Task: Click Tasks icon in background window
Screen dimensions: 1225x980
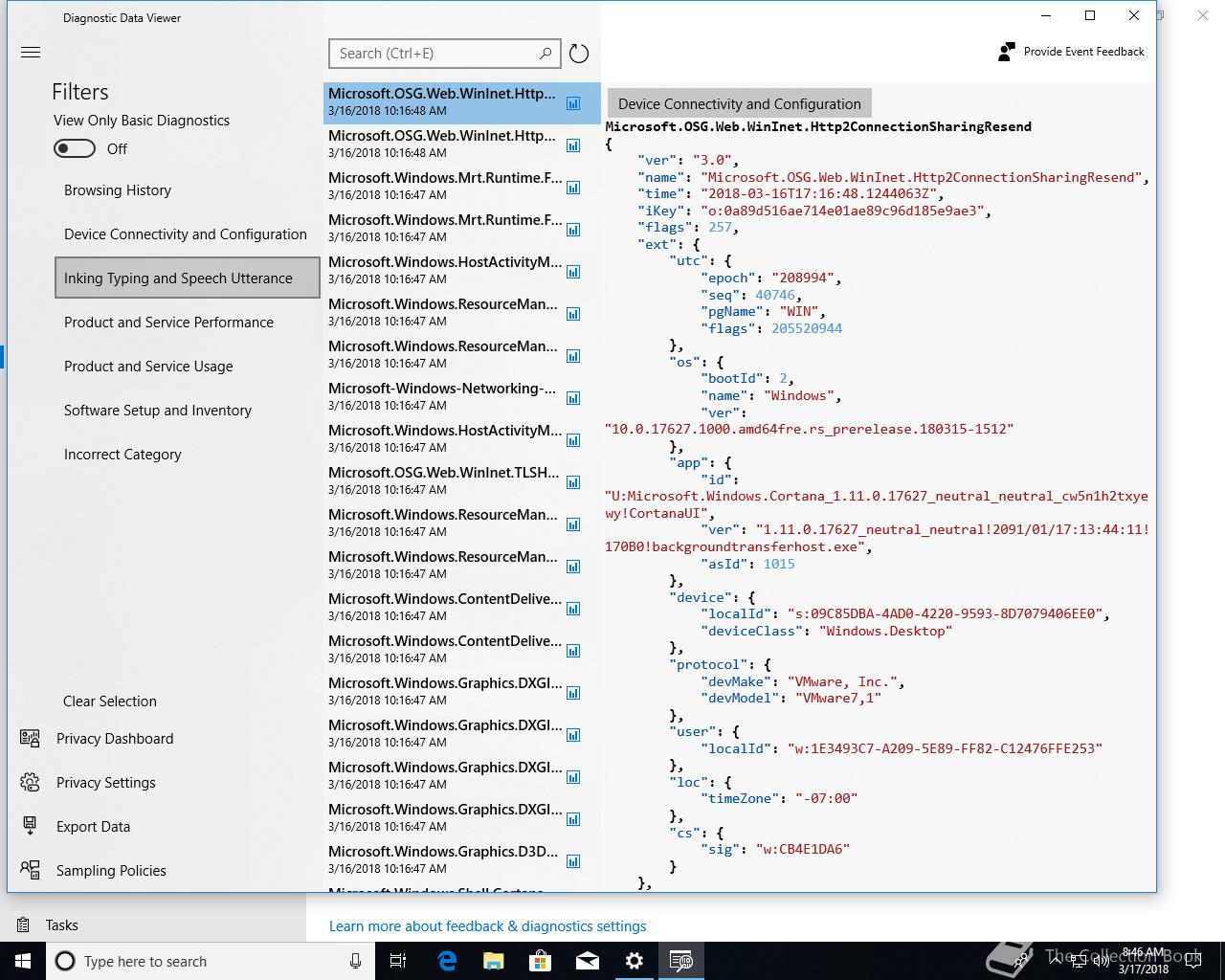Action: [23, 925]
